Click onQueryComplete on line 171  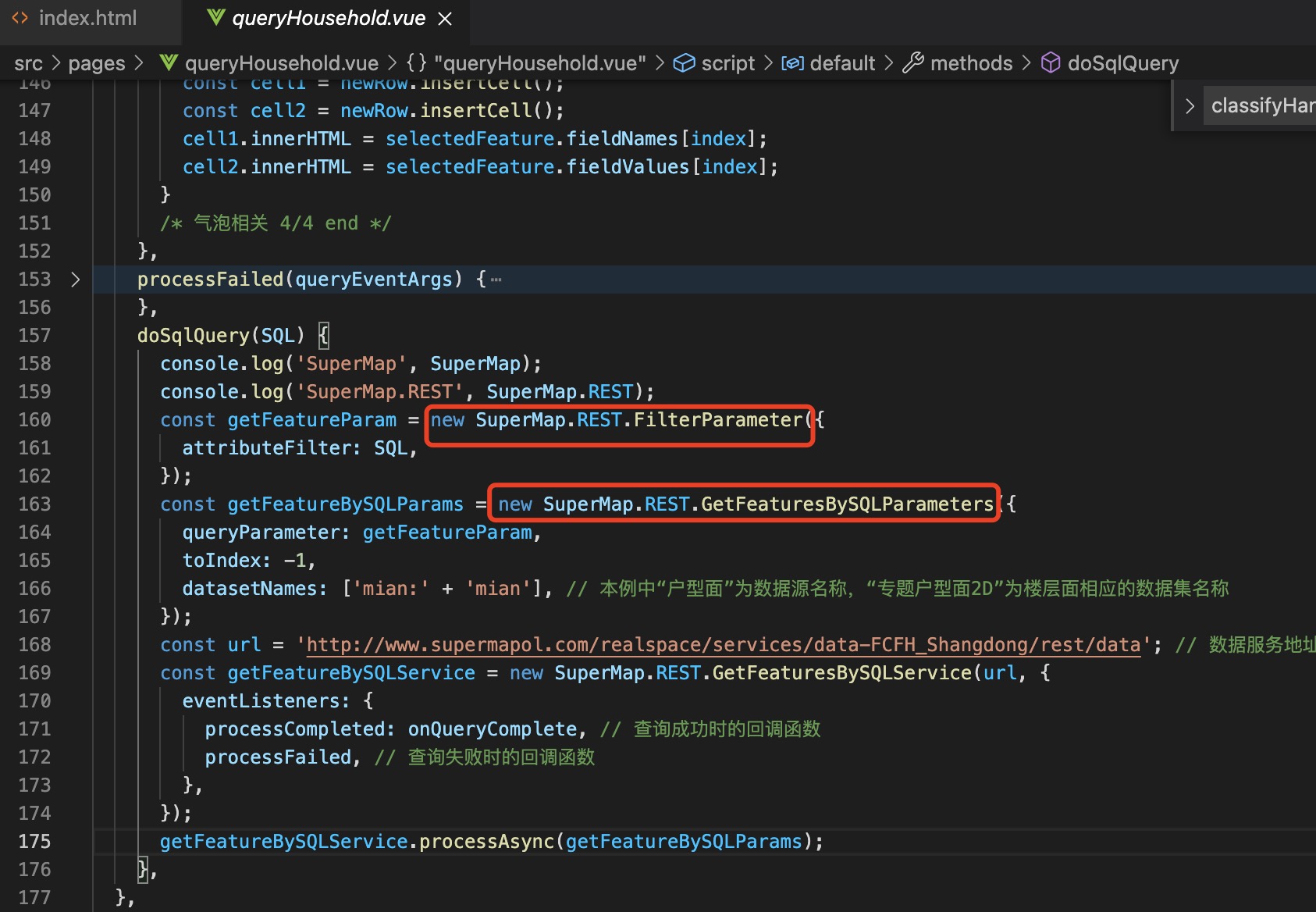493,729
